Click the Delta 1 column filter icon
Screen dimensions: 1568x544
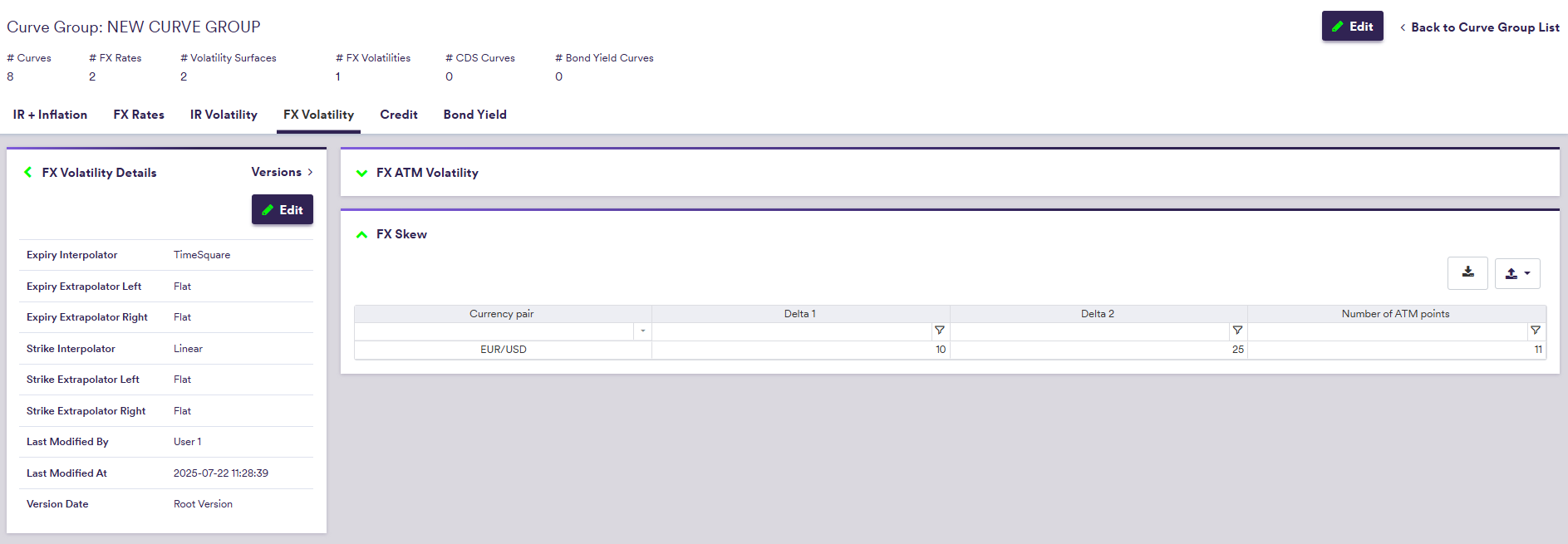(940, 331)
